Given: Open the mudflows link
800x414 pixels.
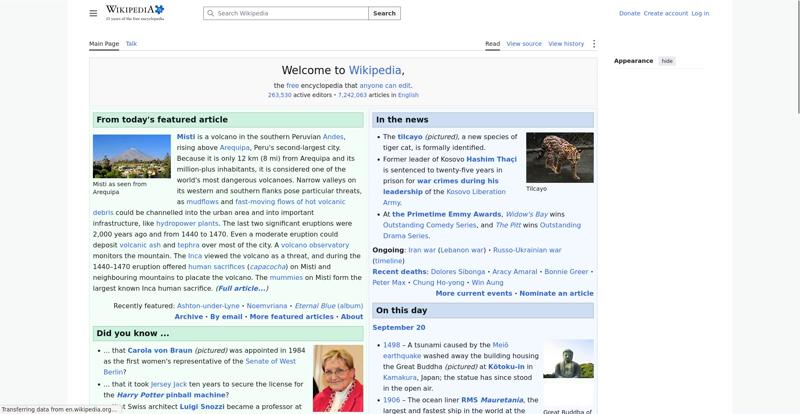Looking at the screenshot, I should tap(202, 202).
